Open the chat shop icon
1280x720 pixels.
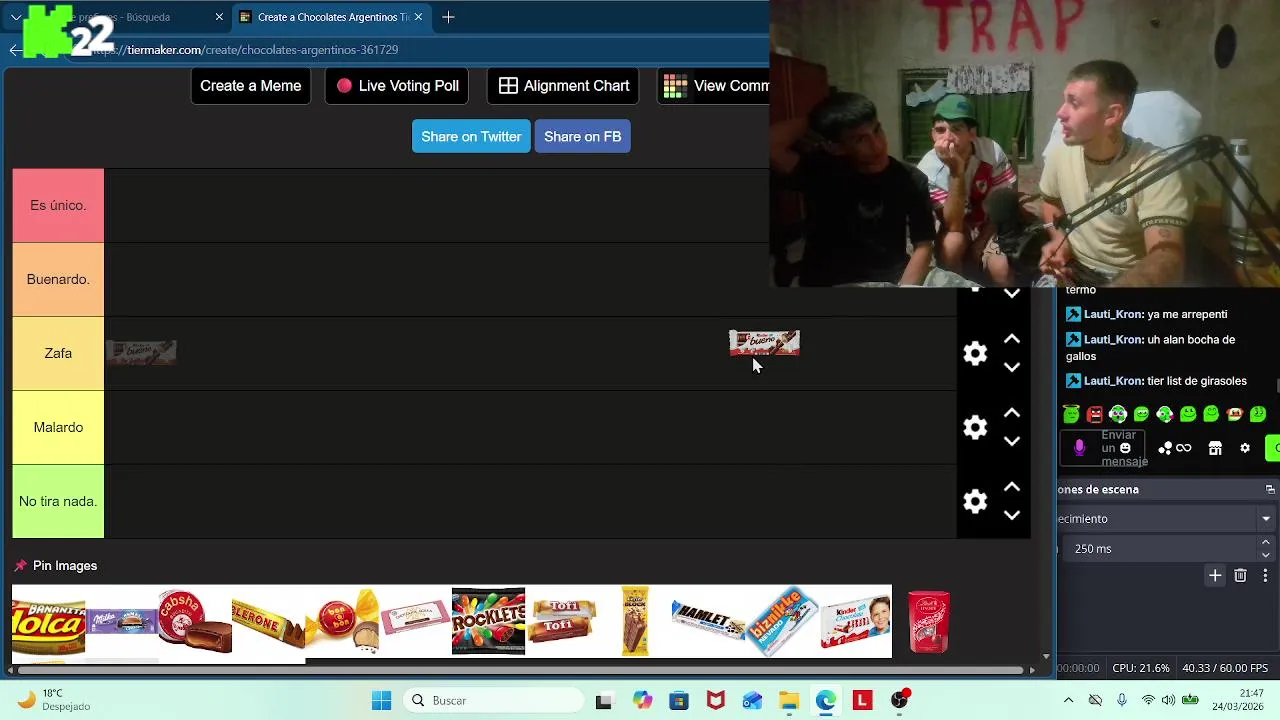[1215, 448]
